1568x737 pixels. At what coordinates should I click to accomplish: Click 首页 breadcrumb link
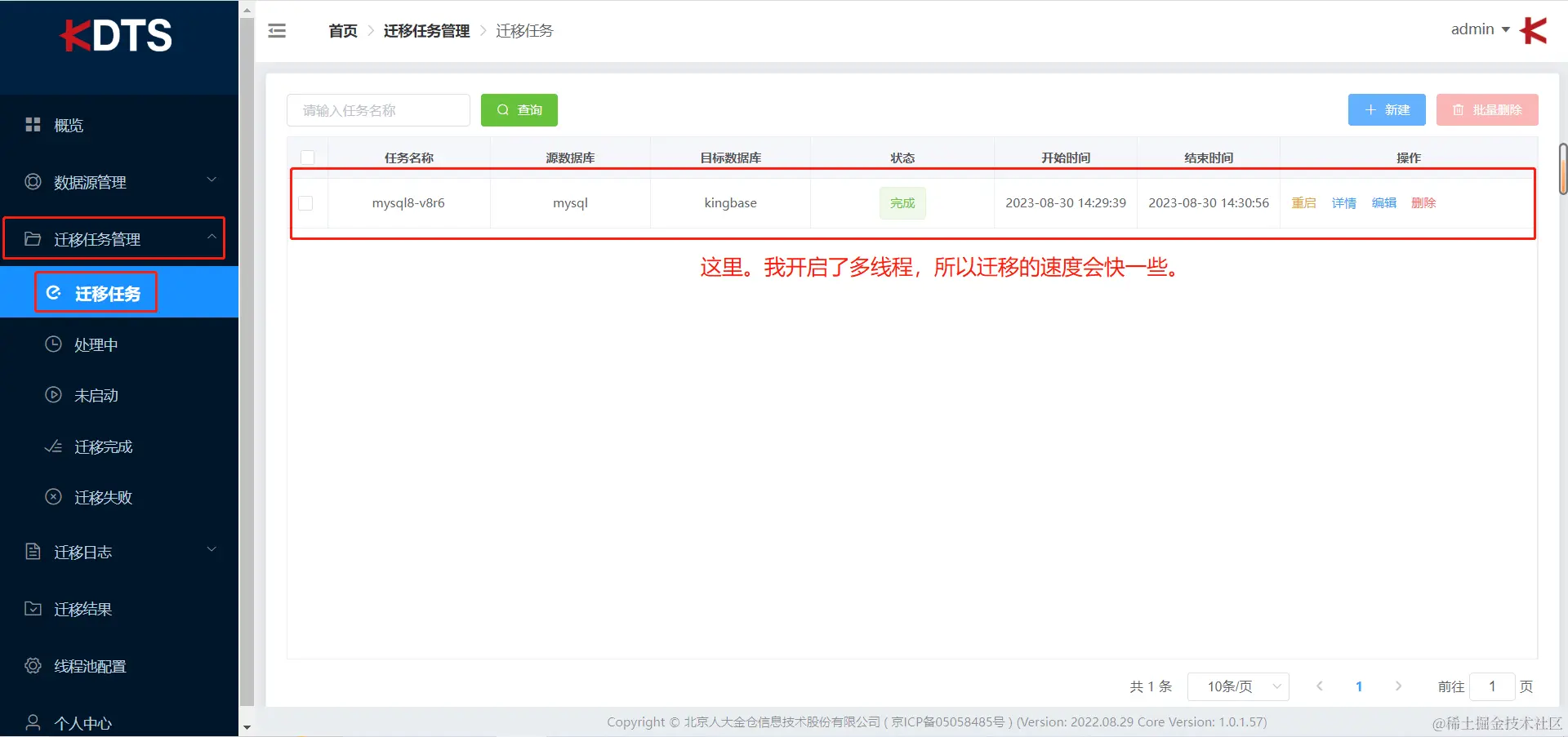343,31
